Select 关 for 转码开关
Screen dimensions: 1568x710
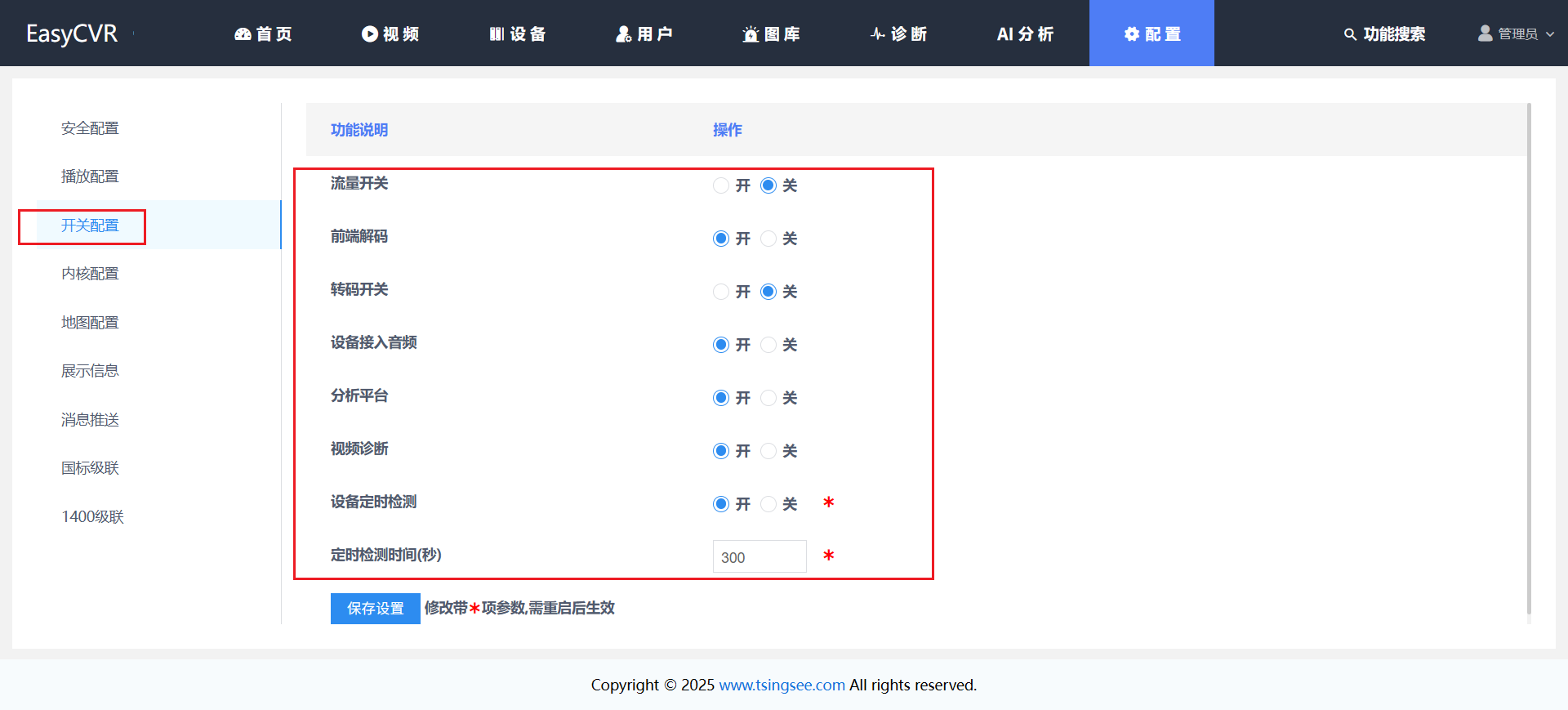[x=768, y=292]
